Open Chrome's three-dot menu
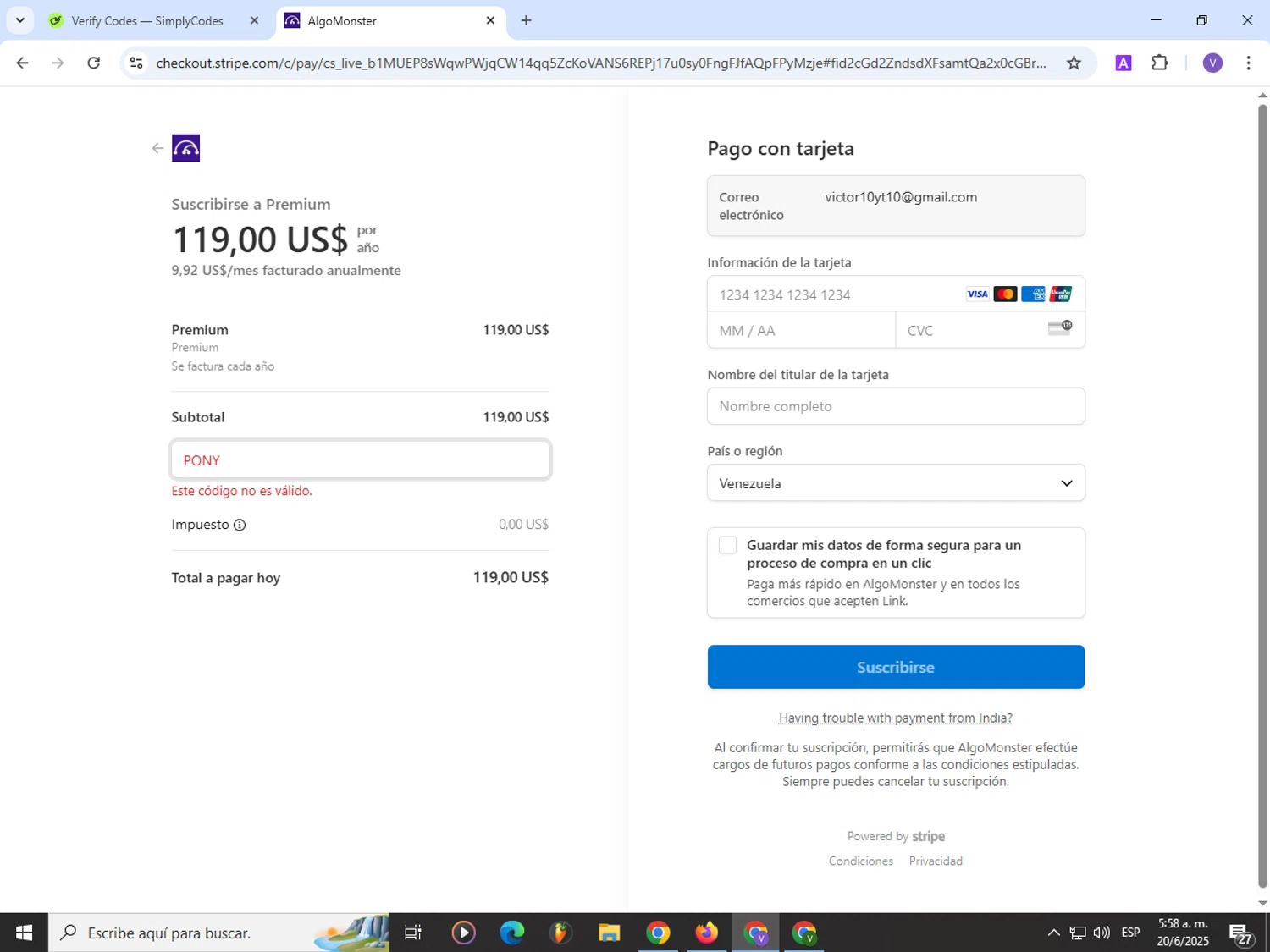 pos(1248,63)
